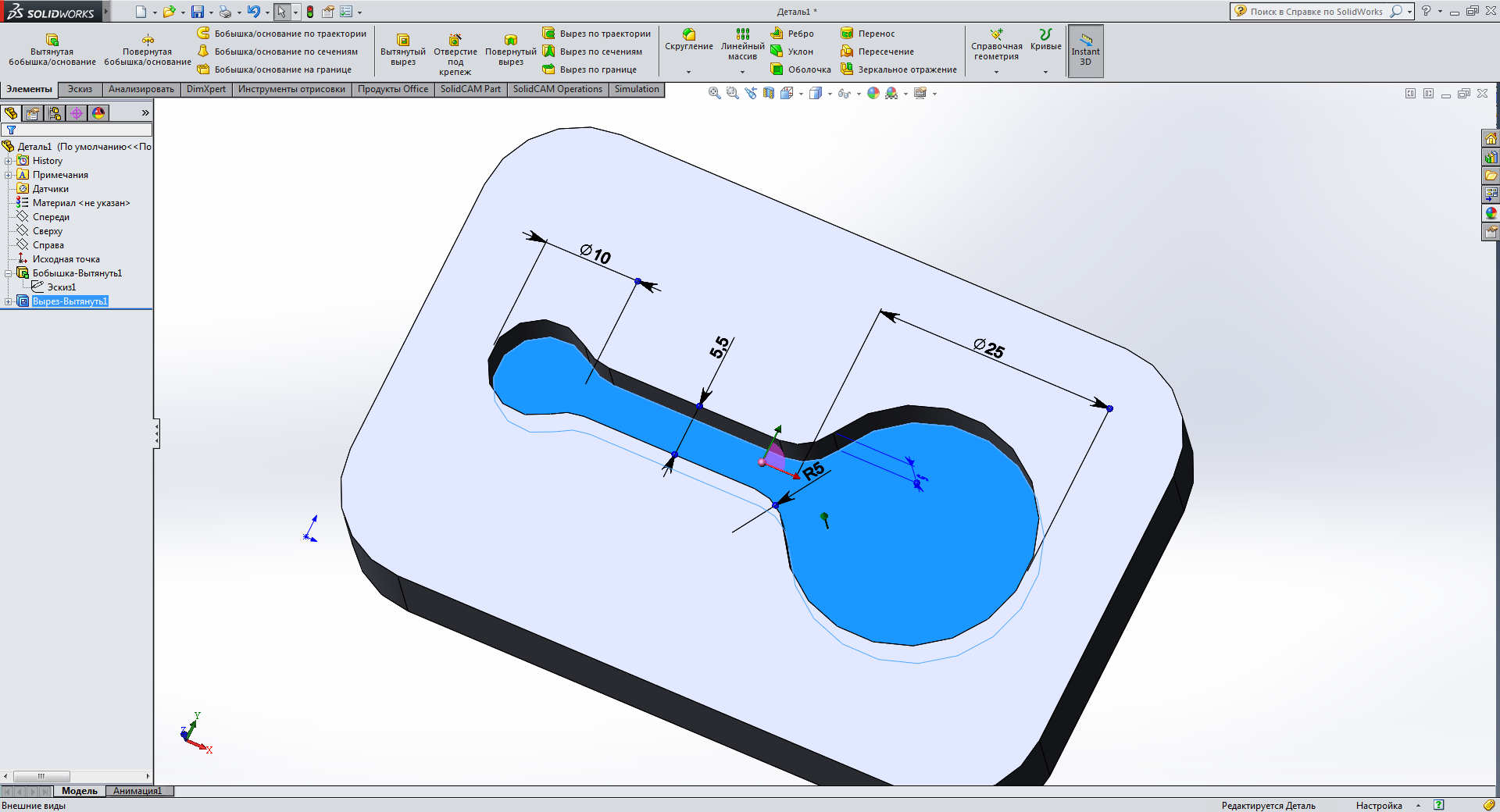Start the Повернутая бобышка/основание tool
1500x812 pixels.
tap(148, 50)
